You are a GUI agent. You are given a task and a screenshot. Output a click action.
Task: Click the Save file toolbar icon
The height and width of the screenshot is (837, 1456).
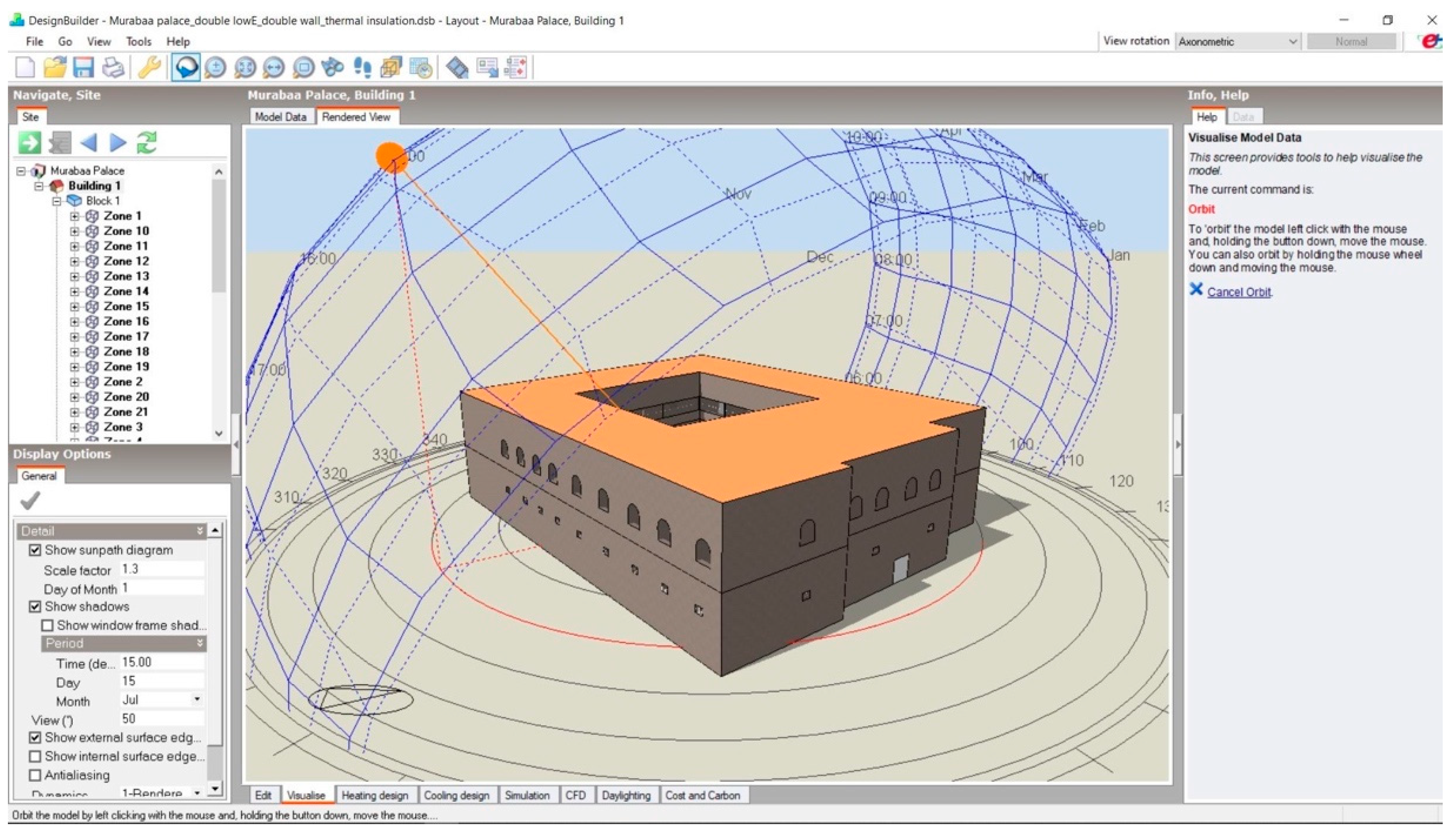[84, 68]
